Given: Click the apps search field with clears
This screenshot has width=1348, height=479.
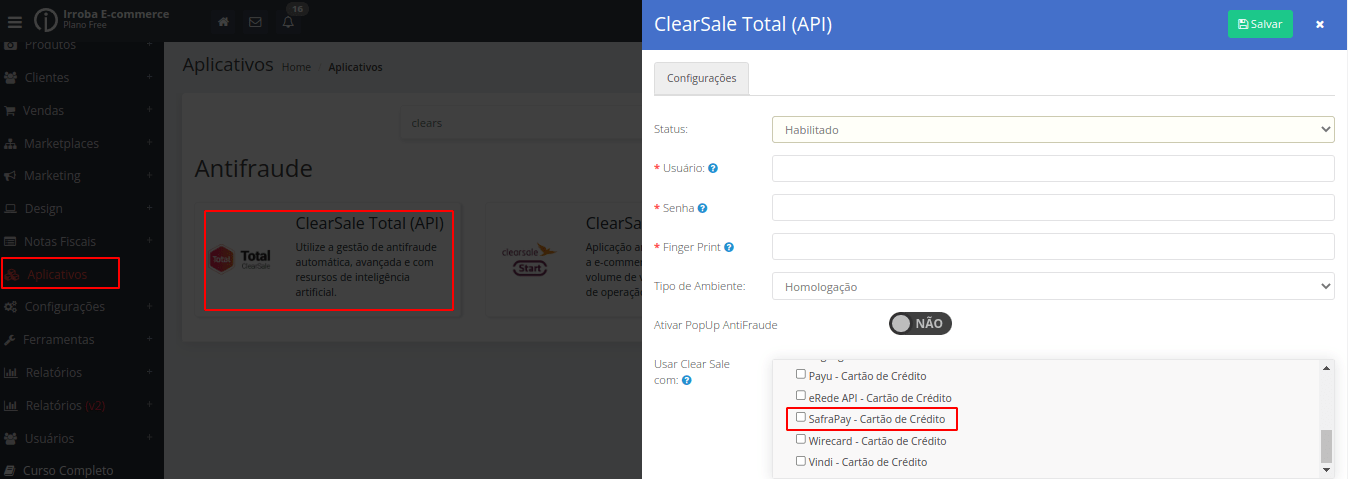Looking at the screenshot, I should (523, 123).
